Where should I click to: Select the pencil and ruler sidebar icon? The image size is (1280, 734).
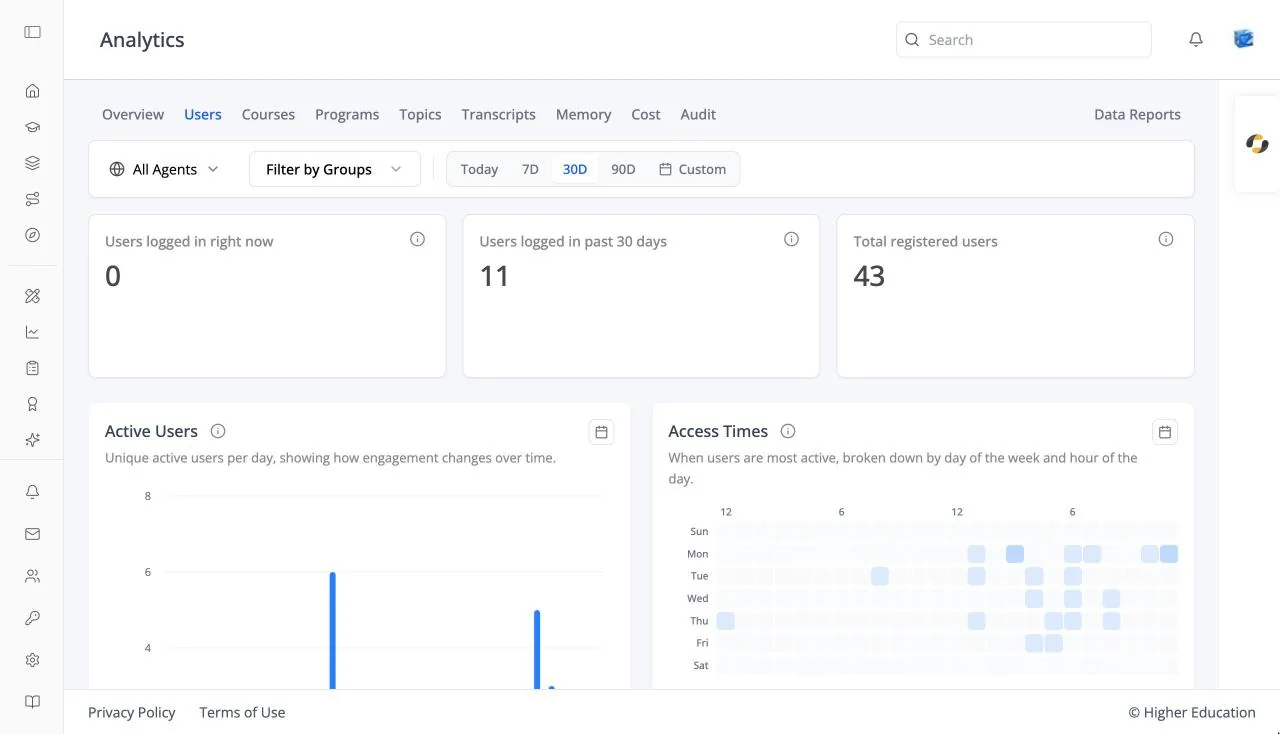click(32, 296)
